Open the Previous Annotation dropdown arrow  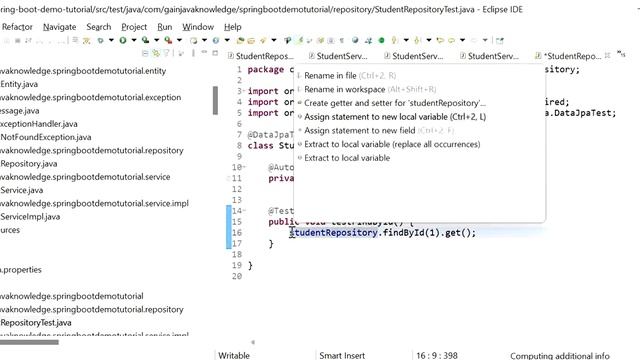429,40
